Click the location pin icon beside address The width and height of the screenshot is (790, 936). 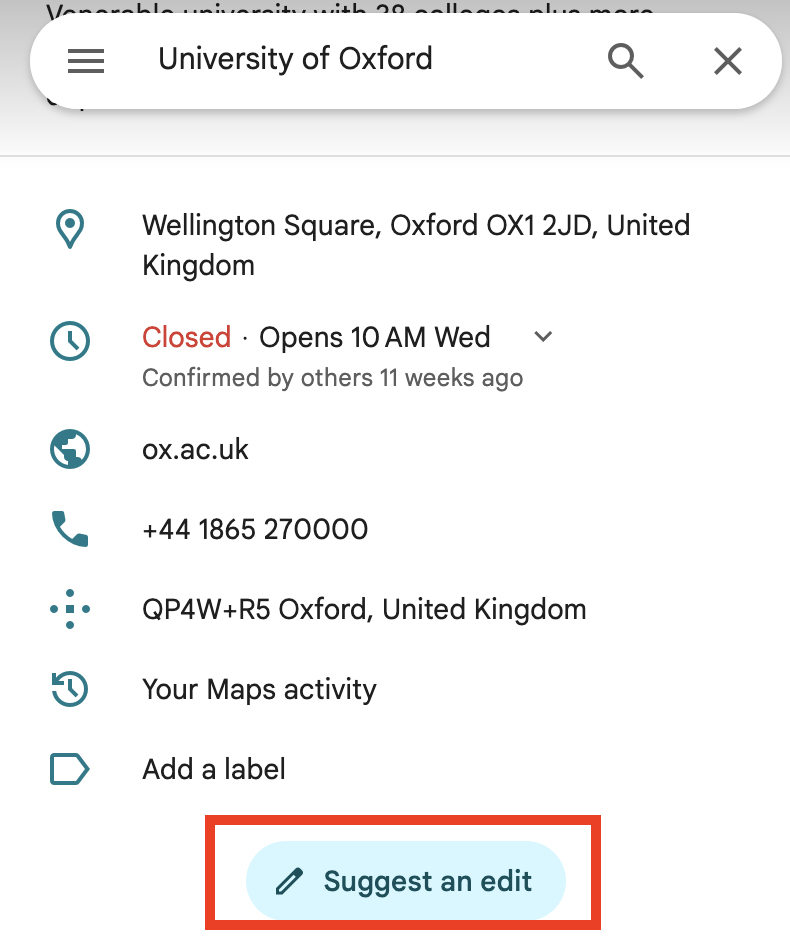(69, 229)
